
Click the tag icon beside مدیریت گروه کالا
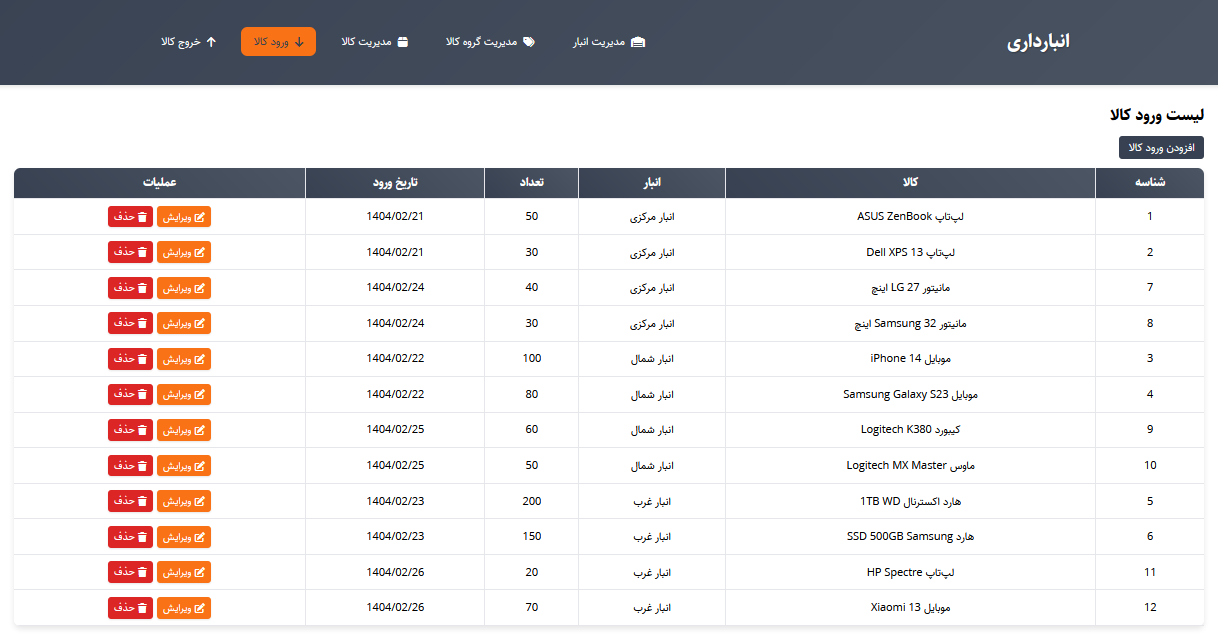click(x=529, y=42)
